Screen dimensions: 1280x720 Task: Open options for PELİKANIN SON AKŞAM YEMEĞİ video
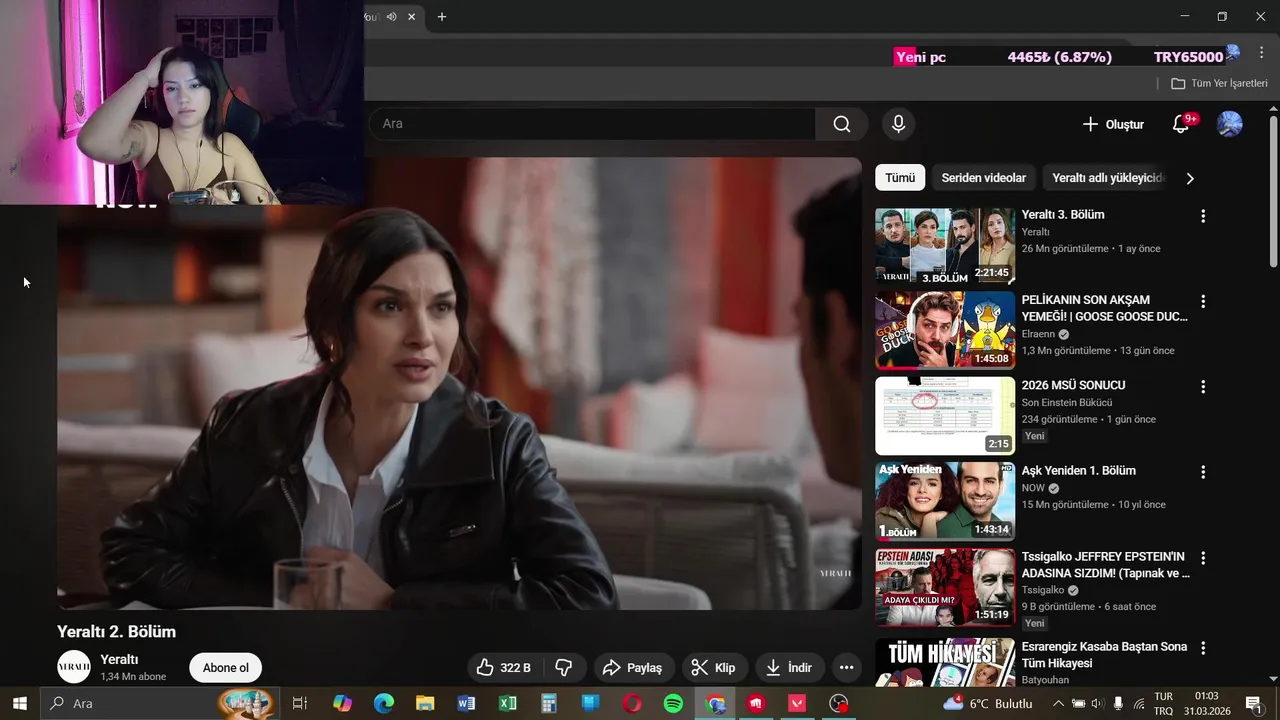click(x=1203, y=301)
